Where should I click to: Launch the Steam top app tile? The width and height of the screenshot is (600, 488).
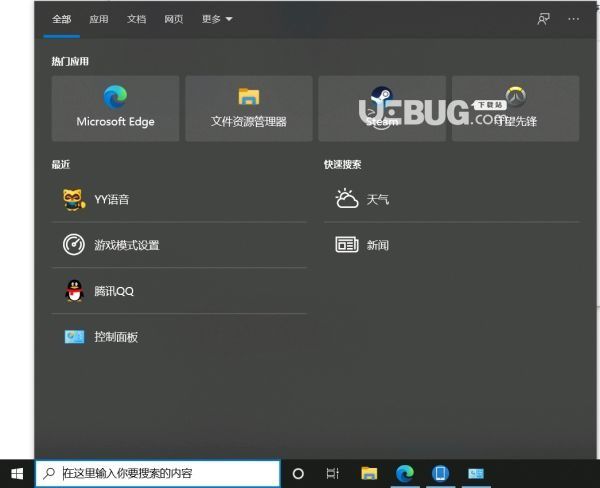pyautogui.click(x=382, y=108)
